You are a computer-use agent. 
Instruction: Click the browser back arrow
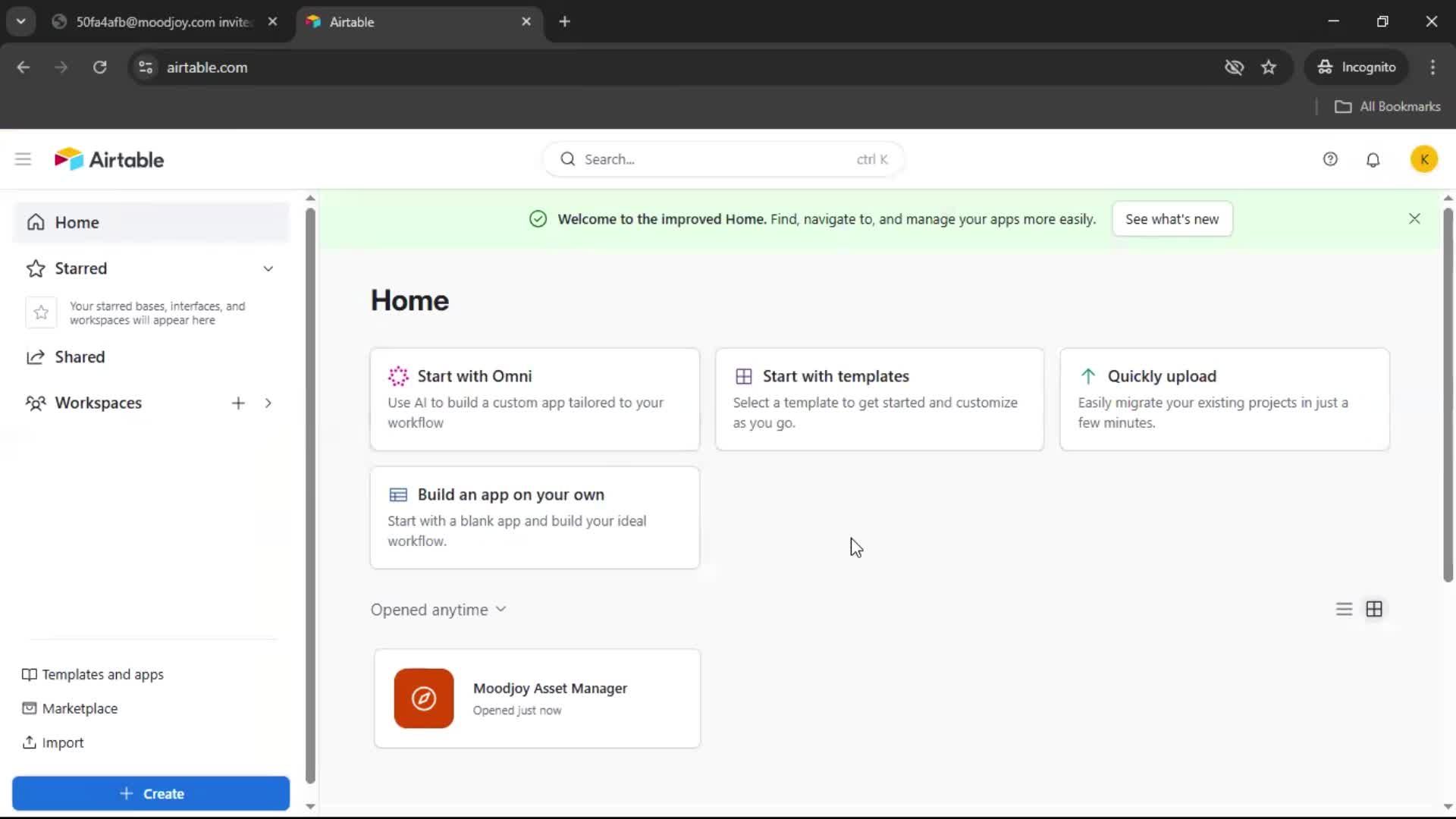coord(24,67)
